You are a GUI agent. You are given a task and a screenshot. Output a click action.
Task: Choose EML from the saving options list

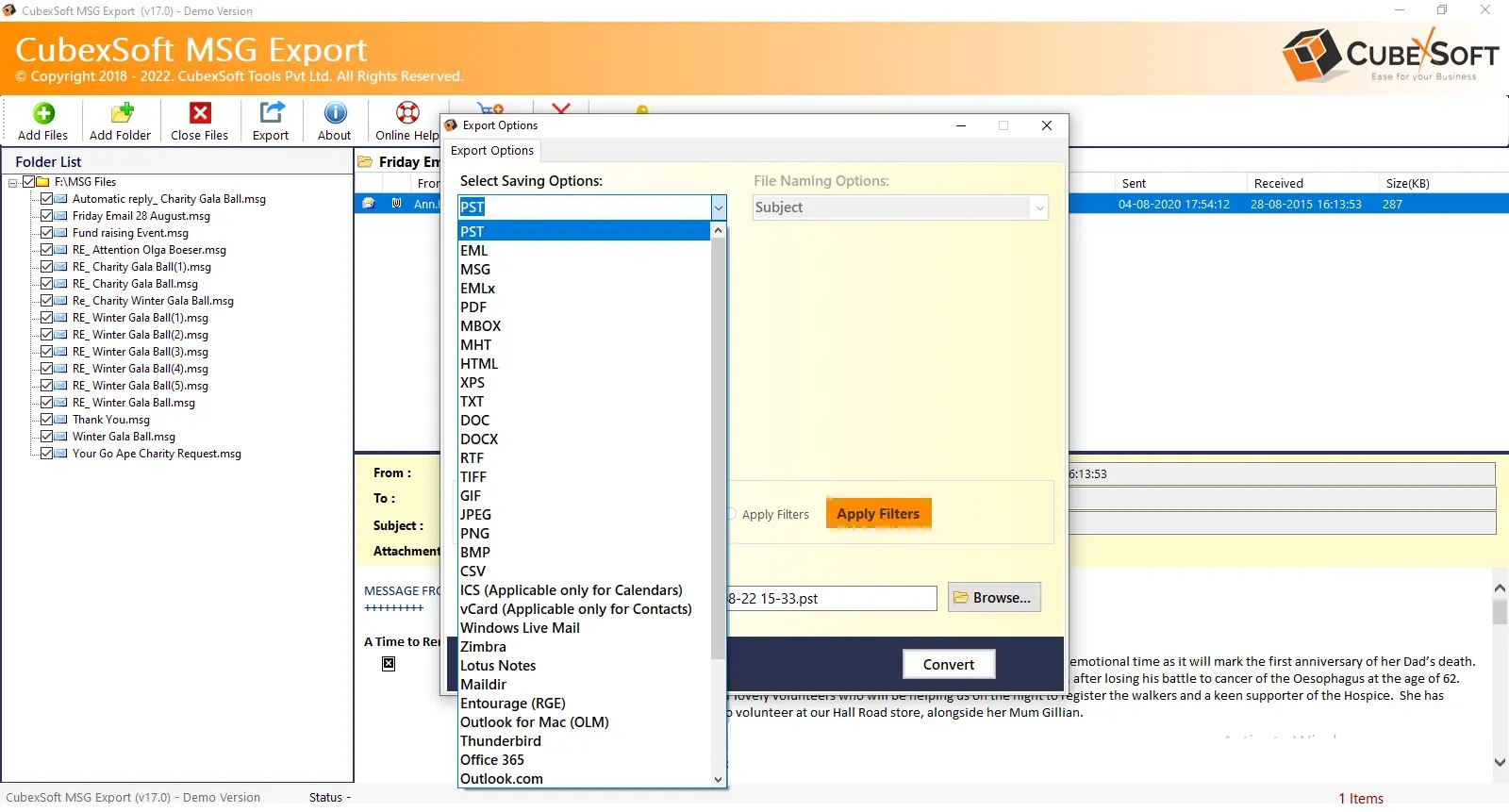[x=584, y=251]
